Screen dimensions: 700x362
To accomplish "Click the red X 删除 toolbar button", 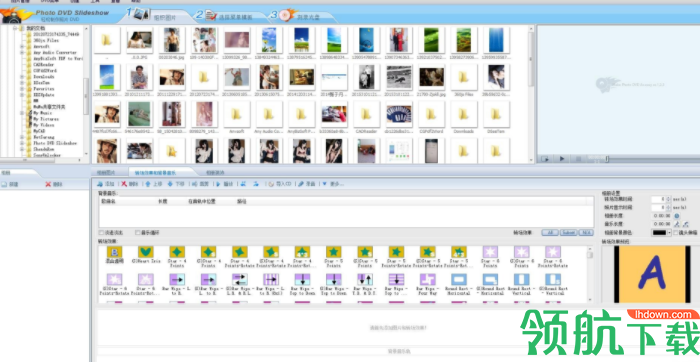I will [130, 184].
